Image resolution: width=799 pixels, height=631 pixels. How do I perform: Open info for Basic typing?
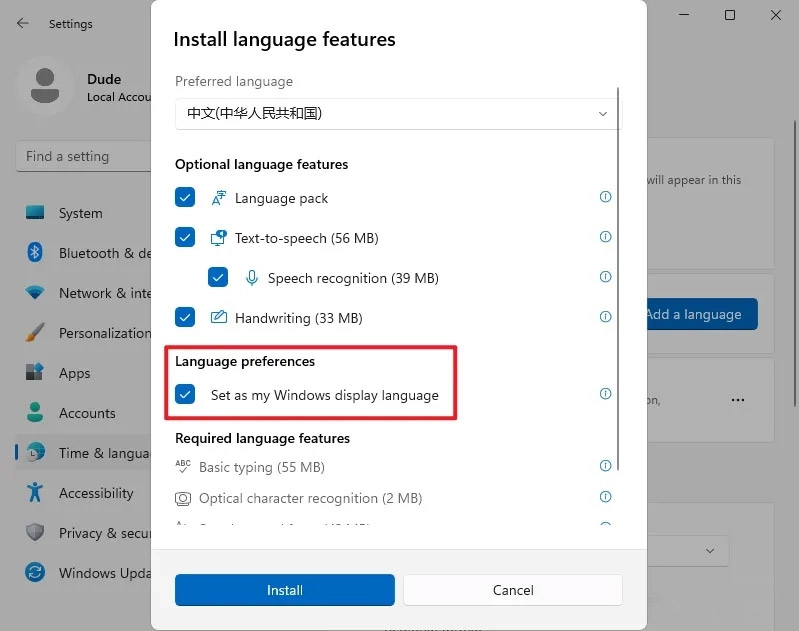click(x=605, y=466)
